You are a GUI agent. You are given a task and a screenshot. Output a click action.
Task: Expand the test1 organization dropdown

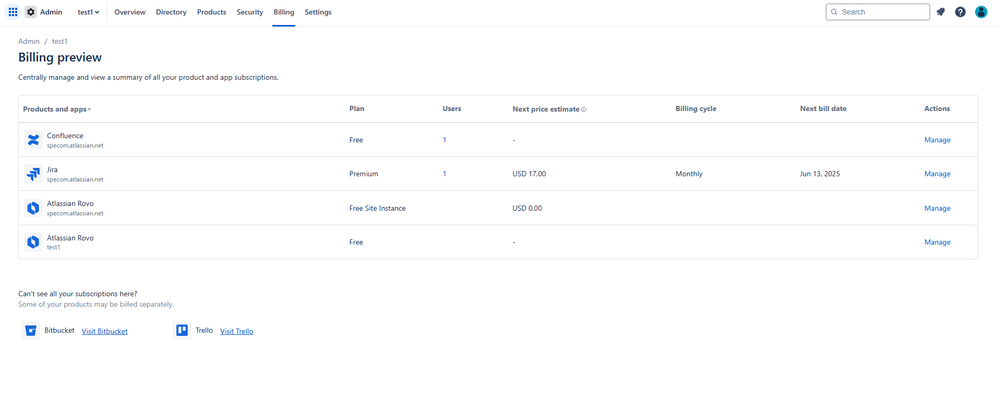click(x=89, y=12)
